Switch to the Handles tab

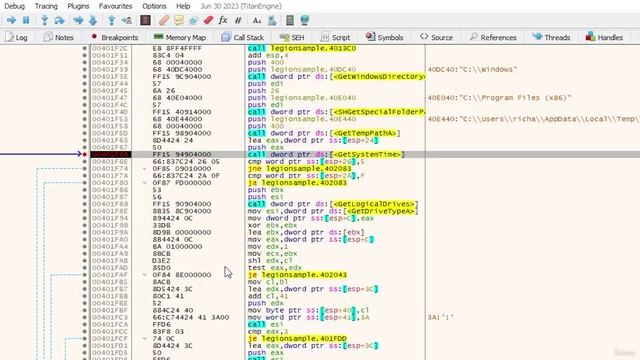click(x=604, y=37)
